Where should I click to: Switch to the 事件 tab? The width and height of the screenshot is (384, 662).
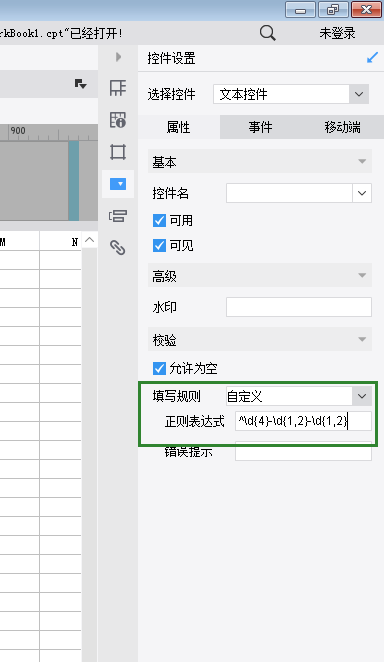(x=260, y=127)
